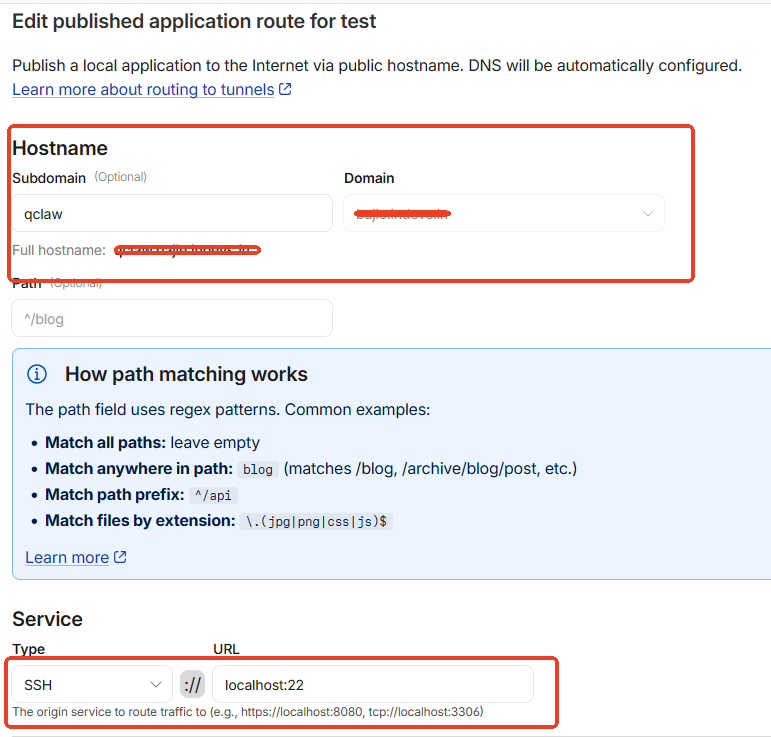Click the 'Full hostname:' label
The height and width of the screenshot is (737, 771).
tap(59, 250)
